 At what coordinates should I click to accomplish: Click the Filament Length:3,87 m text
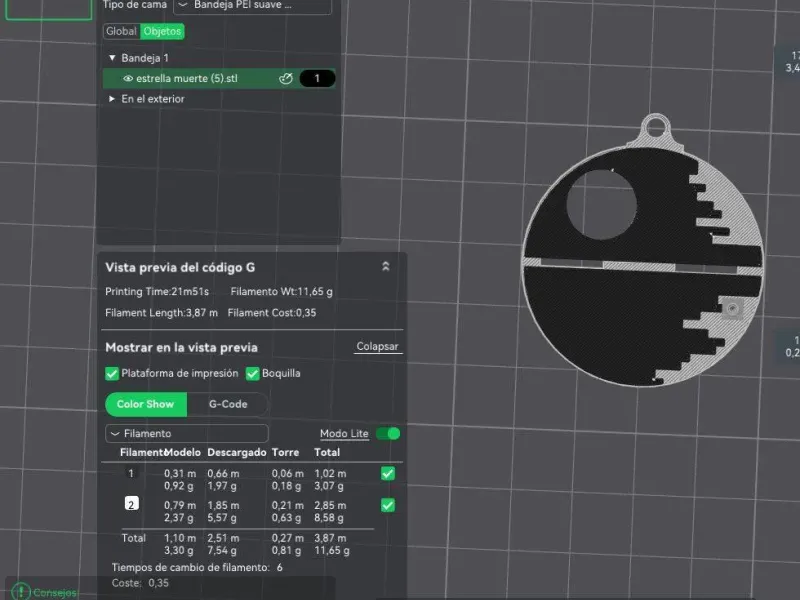[161, 313]
